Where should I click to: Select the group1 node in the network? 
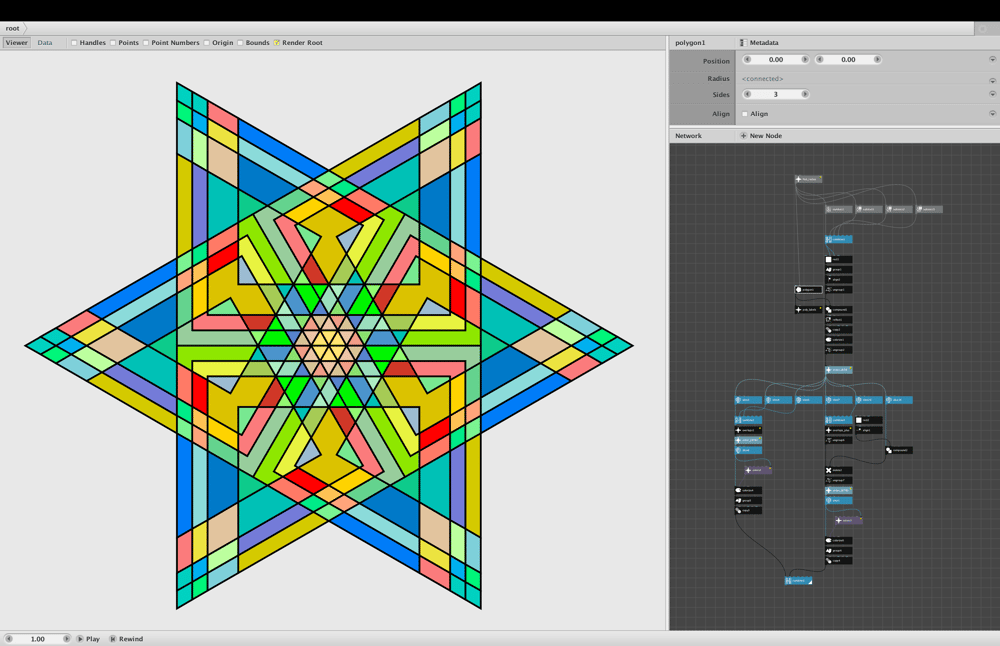(x=839, y=269)
